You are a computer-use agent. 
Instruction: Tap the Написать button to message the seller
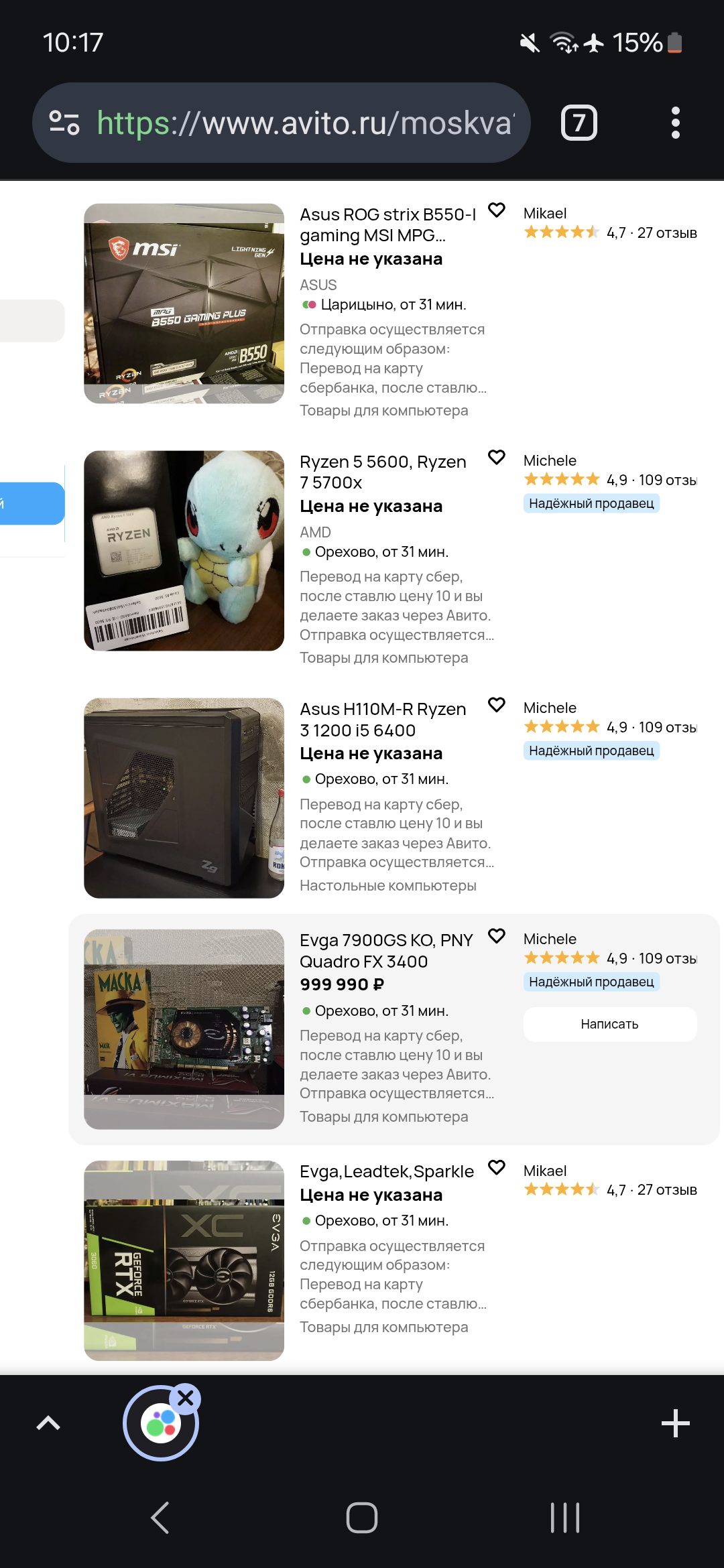(x=610, y=1024)
